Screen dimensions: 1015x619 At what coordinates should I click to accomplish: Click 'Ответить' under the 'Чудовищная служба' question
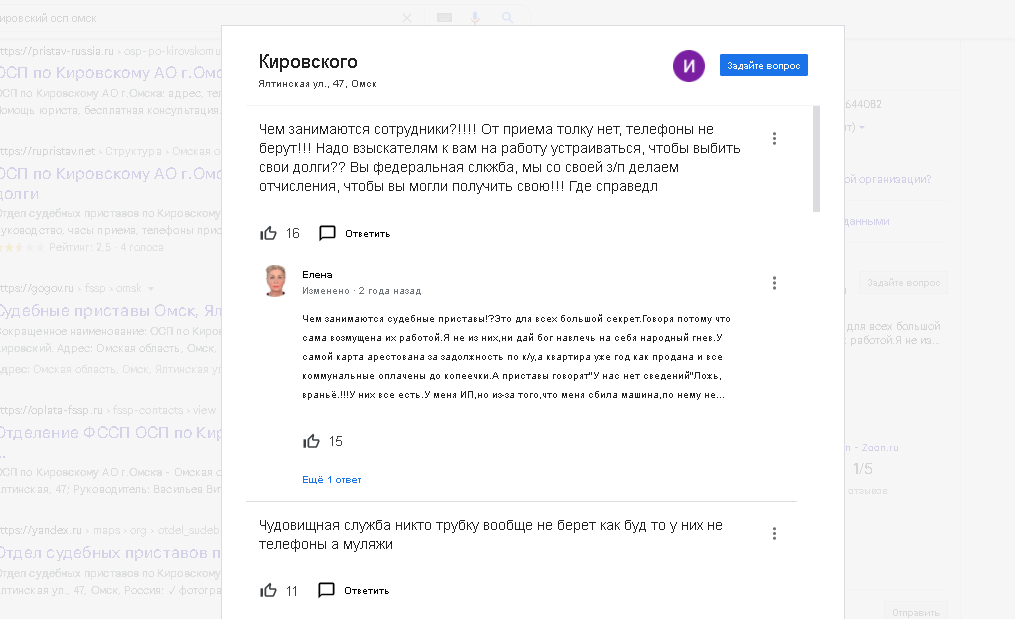[366, 591]
